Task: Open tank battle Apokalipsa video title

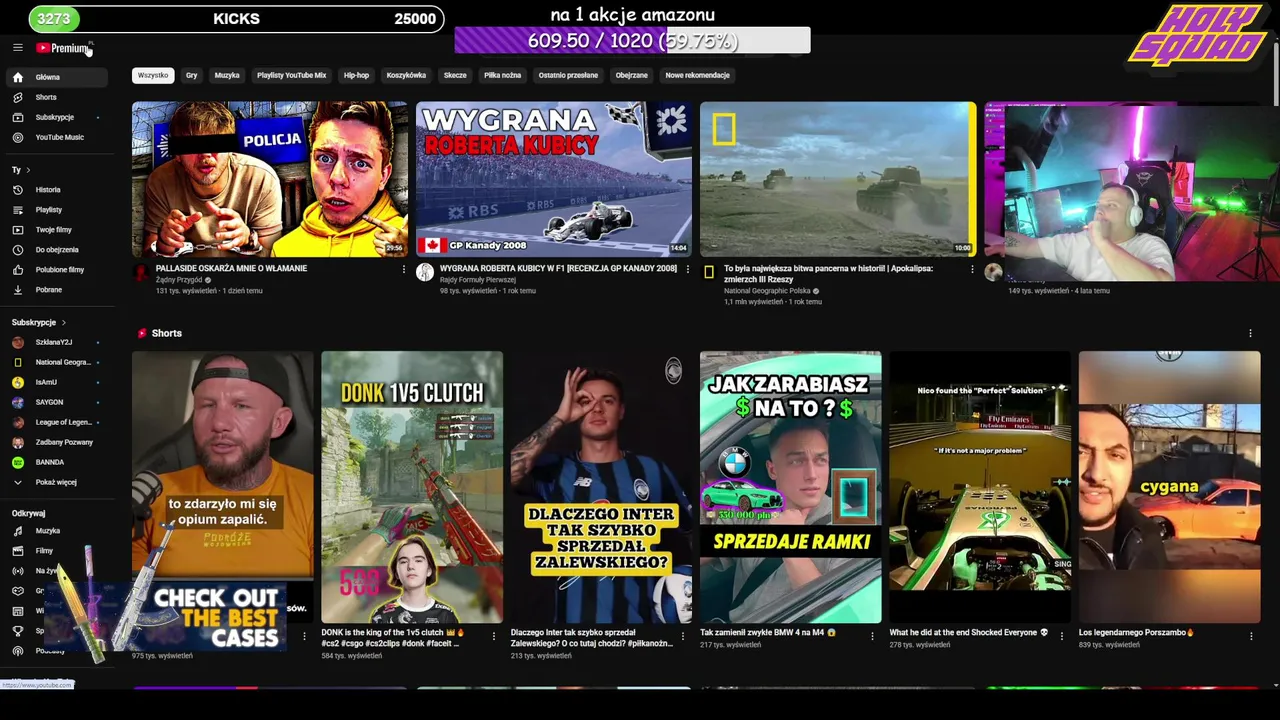Action: (828, 273)
